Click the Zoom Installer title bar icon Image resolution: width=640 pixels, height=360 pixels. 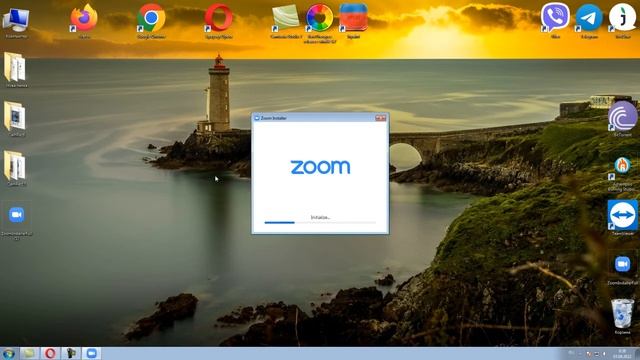(x=257, y=118)
